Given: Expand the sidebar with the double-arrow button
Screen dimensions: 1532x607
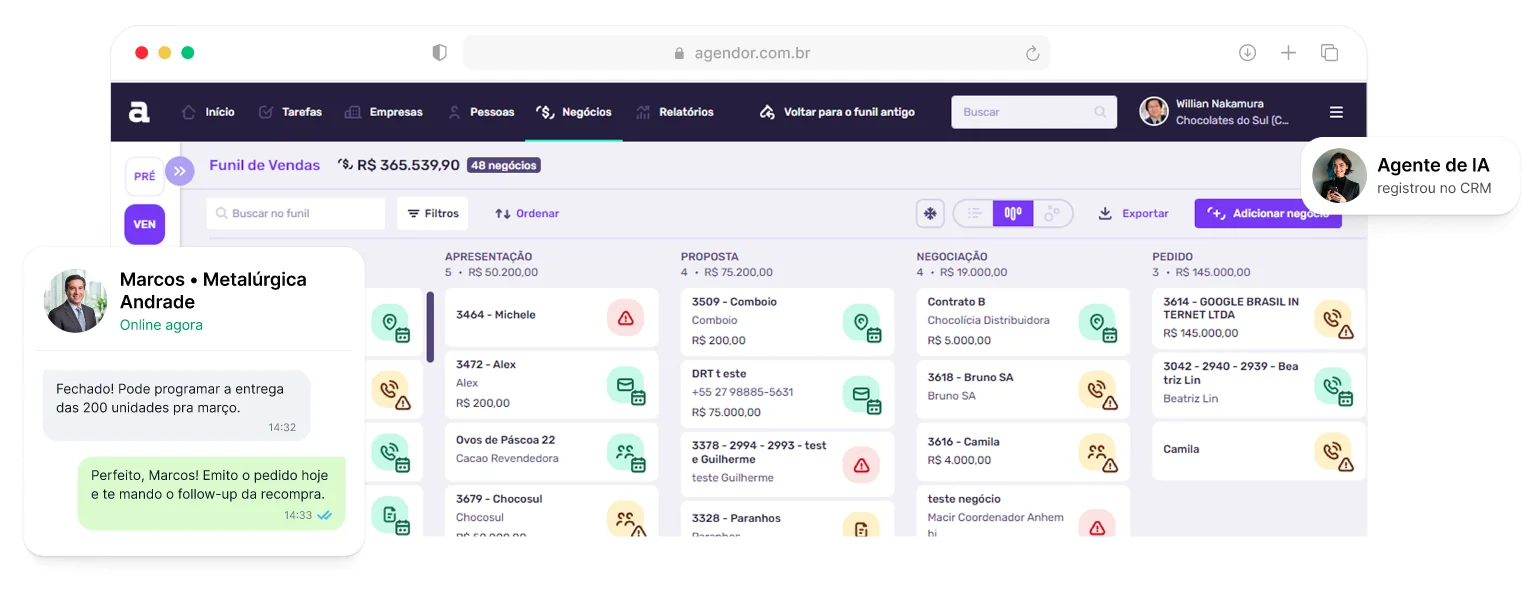Looking at the screenshot, I should coord(179,172).
